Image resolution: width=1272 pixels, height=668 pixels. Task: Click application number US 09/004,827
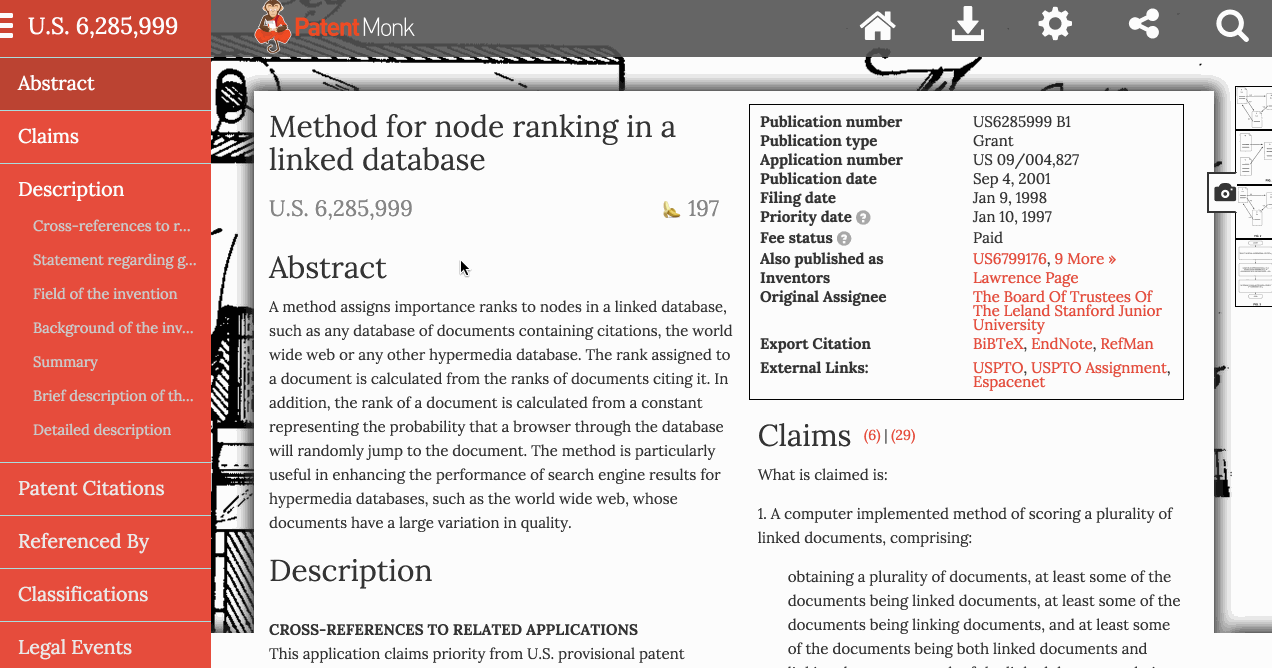click(1026, 160)
